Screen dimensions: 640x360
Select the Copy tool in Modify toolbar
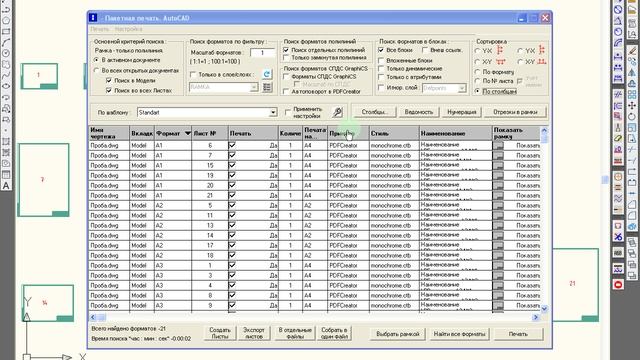[x=632, y=62]
